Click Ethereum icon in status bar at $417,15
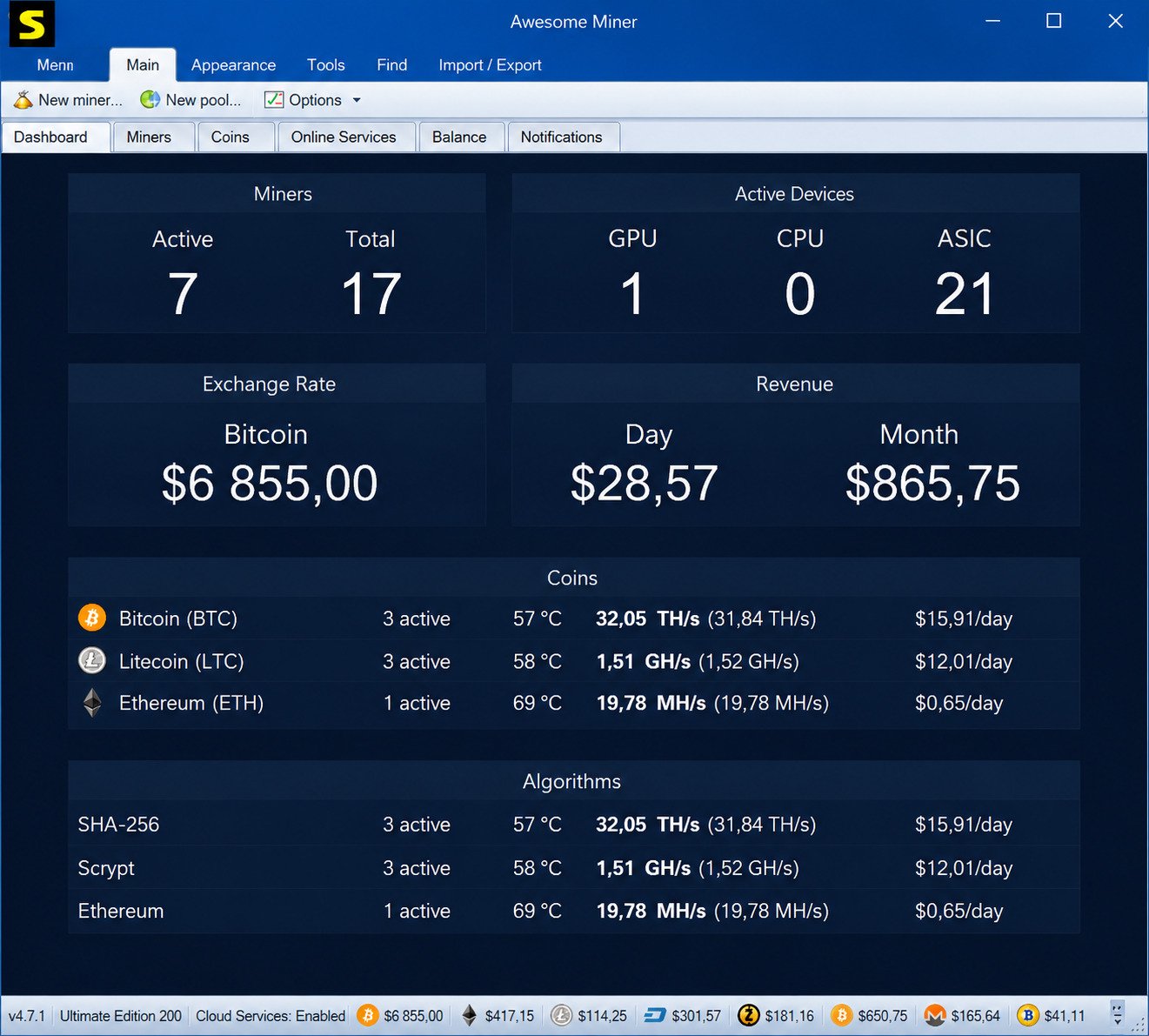 point(470,1015)
